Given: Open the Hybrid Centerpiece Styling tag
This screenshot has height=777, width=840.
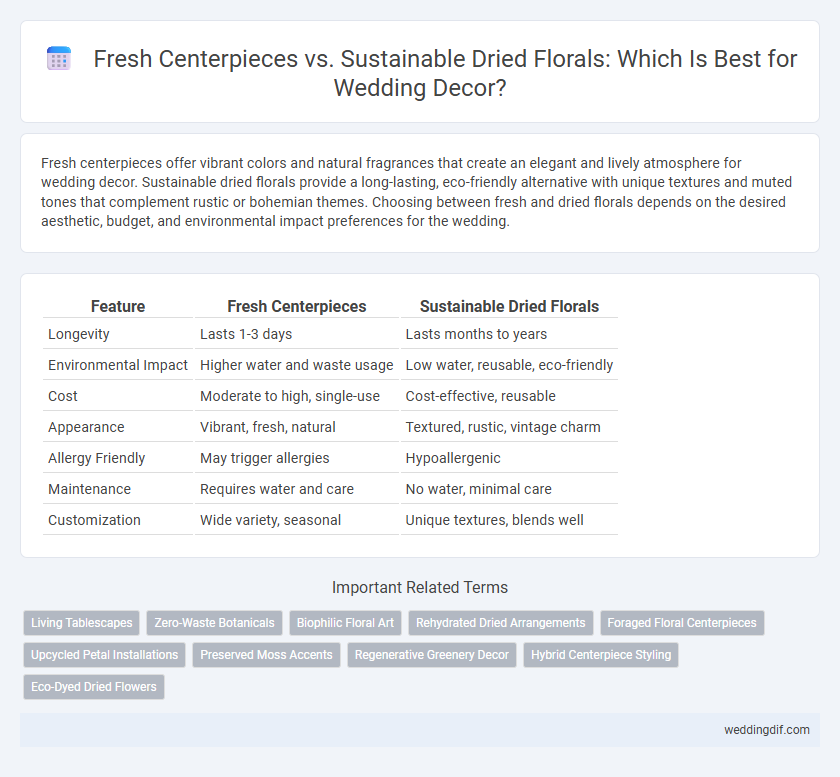Looking at the screenshot, I should click(x=601, y=655).
